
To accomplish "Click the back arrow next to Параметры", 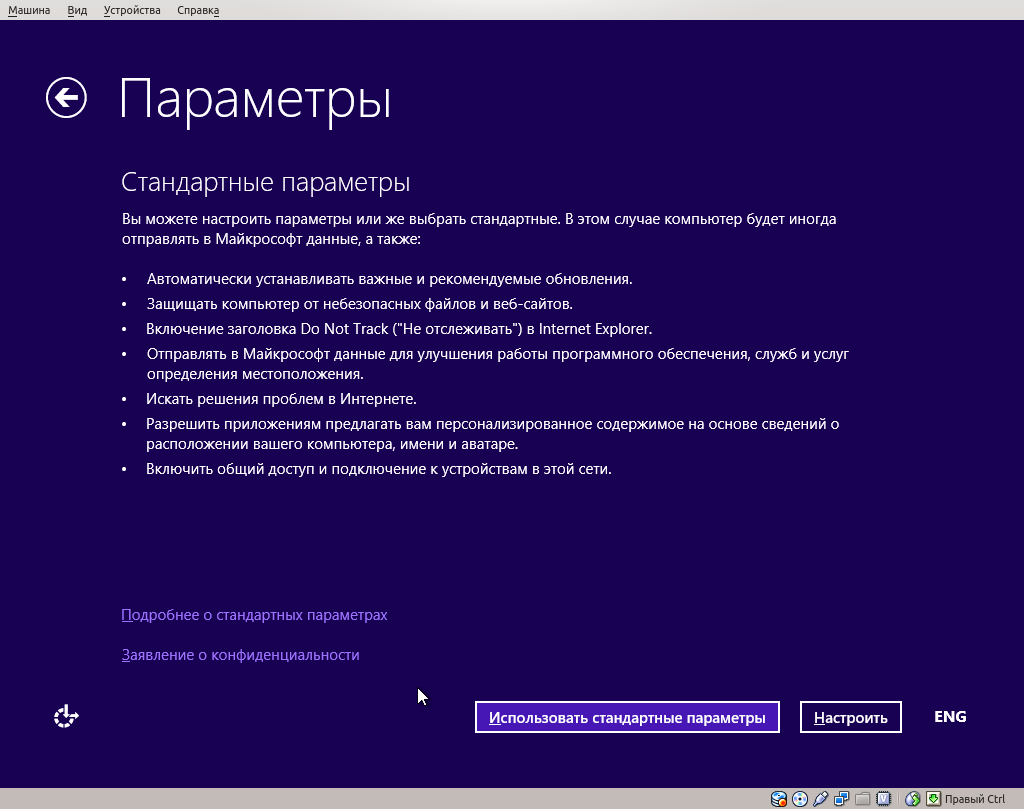I will 66,97.
